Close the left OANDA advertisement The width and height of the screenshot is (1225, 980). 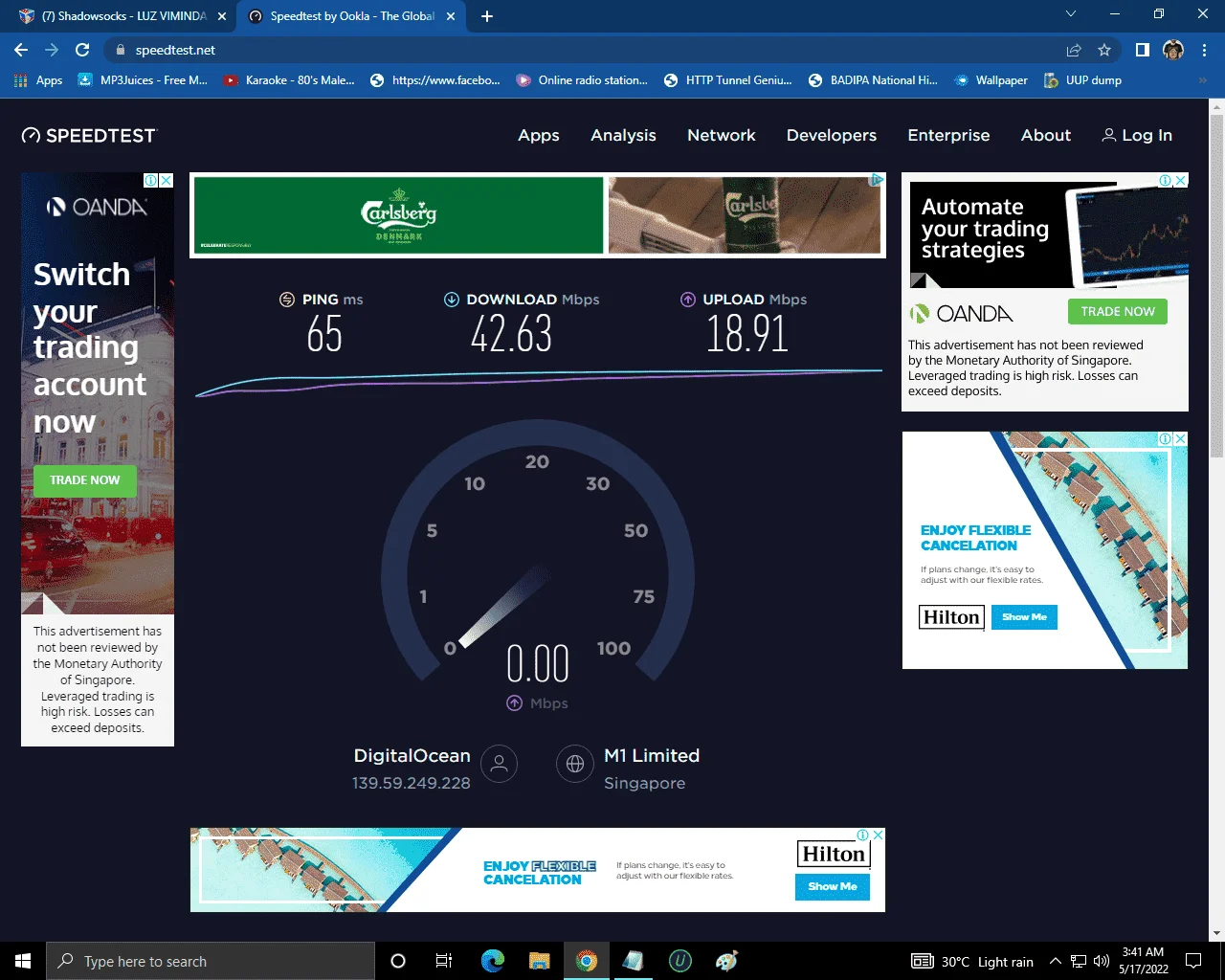(166, 180)
